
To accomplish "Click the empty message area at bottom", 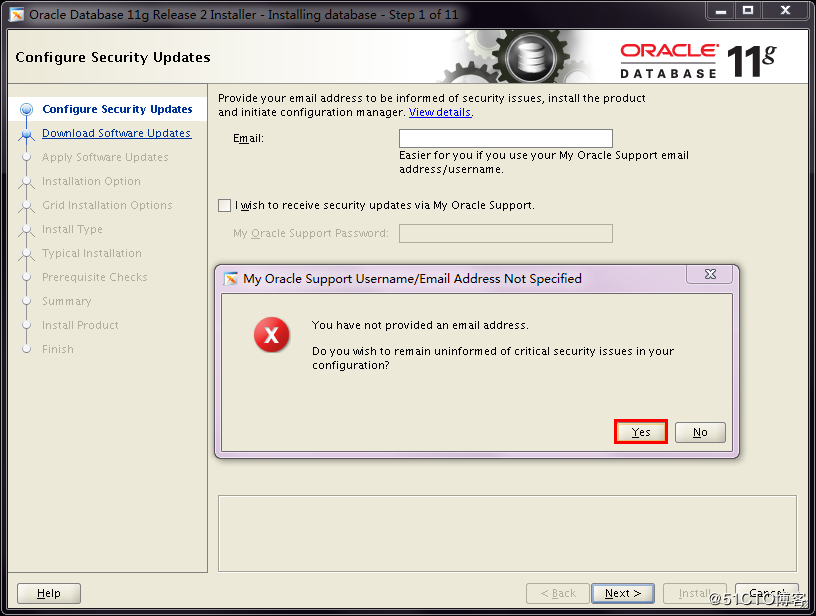I will [507, 533].
